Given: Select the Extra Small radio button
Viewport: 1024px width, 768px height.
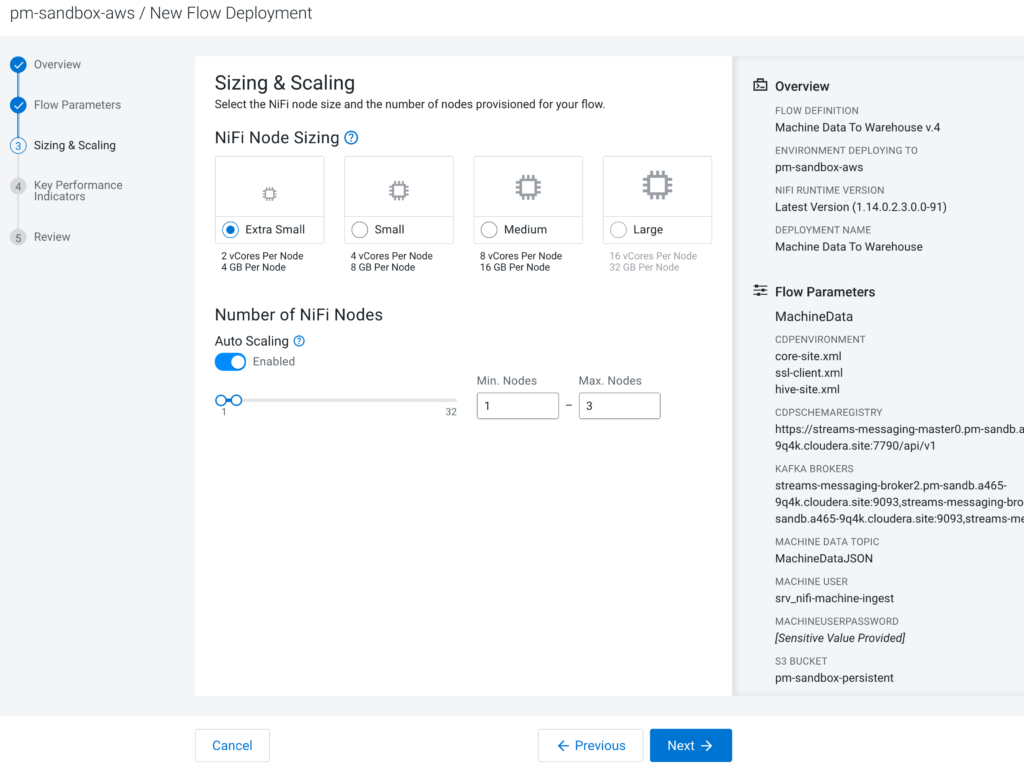Looking at the screenshot, I should pos(231,230).
